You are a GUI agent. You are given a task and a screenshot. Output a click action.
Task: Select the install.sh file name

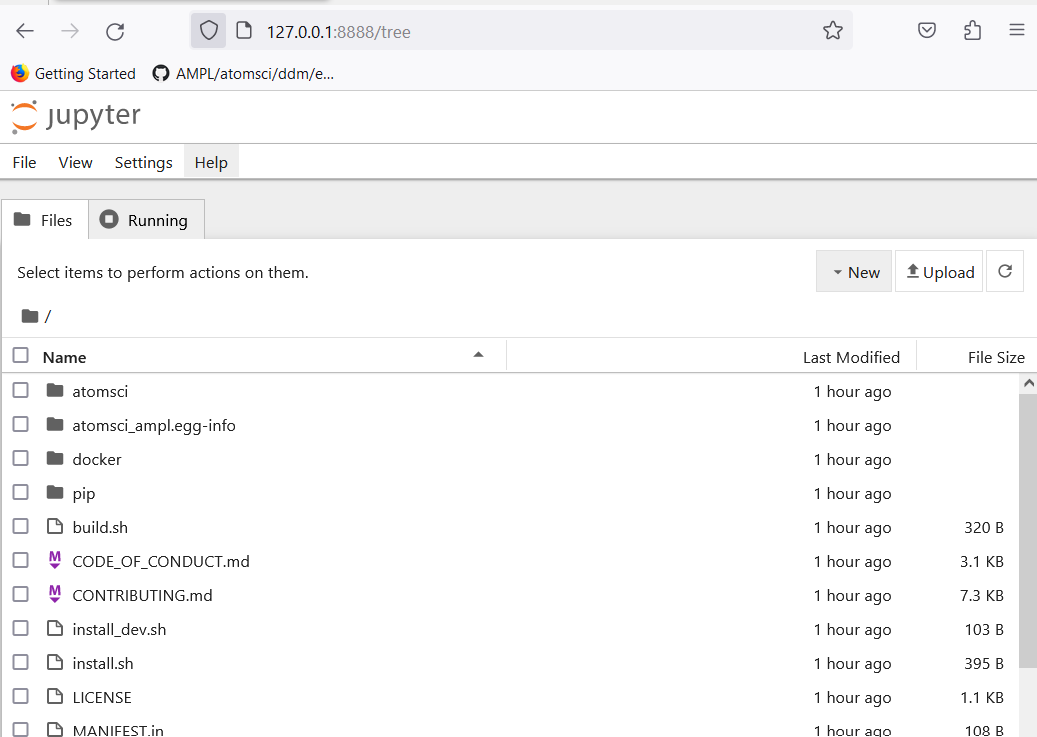(x=103, y=664)
